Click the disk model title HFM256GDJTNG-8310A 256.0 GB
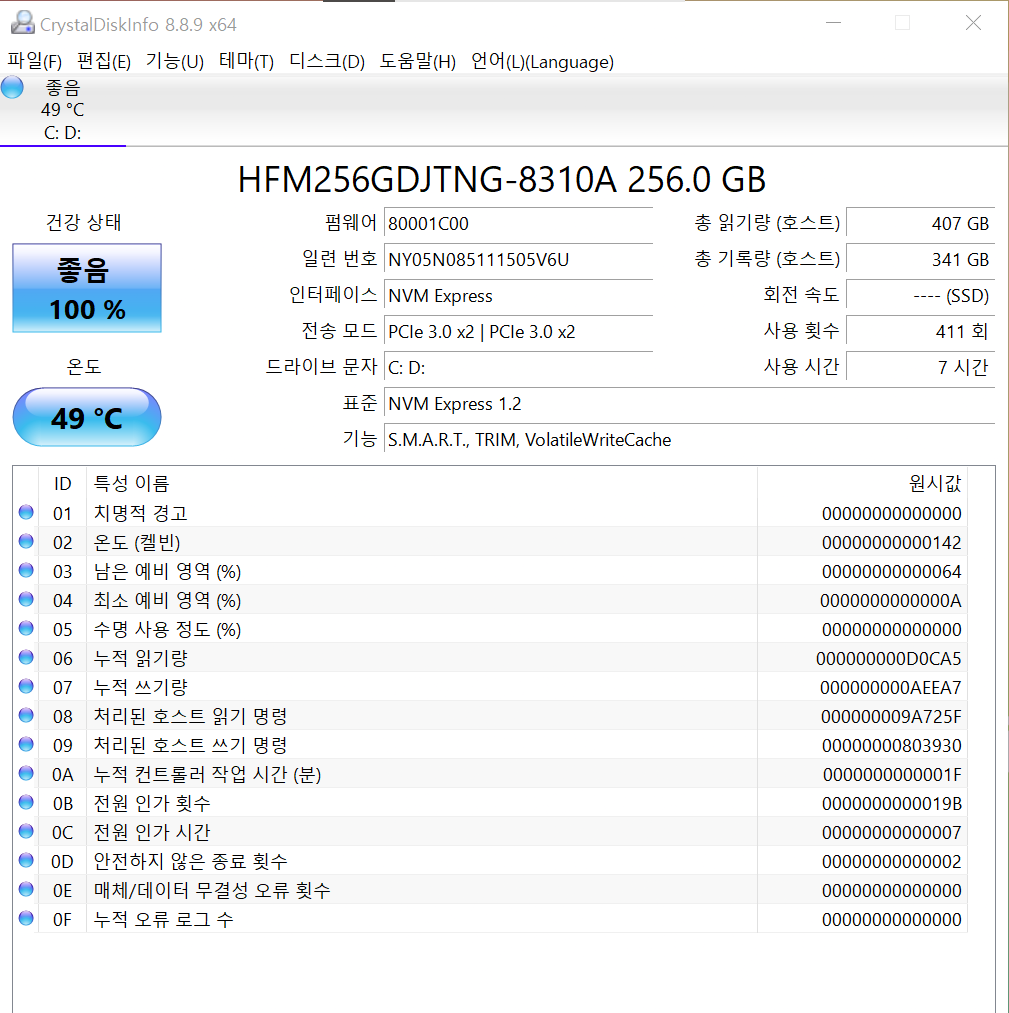Image resolution: width=1009 pixels, height=1013 pixels. pos(502,180)
